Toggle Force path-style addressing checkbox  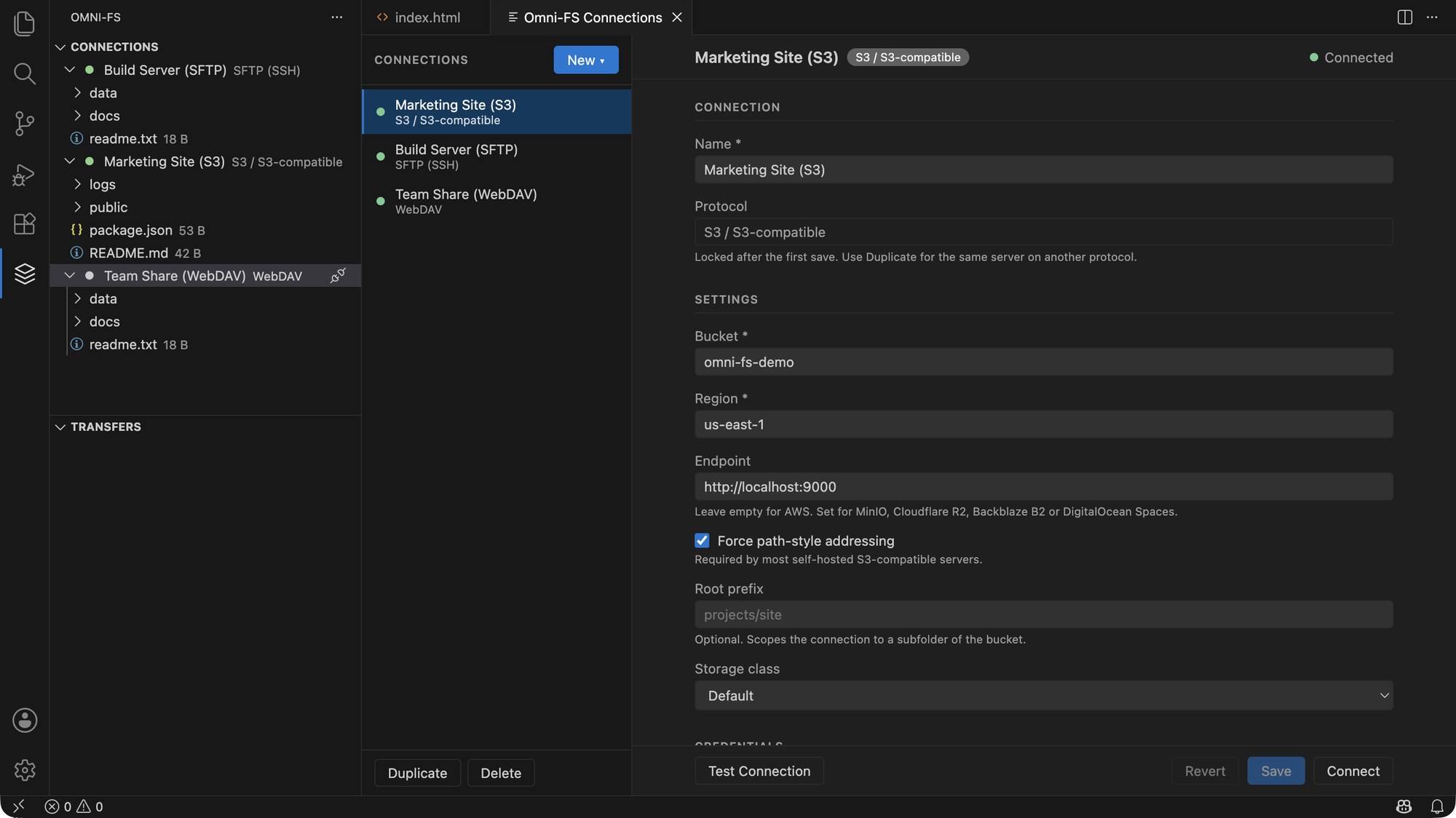click(702, 541)
